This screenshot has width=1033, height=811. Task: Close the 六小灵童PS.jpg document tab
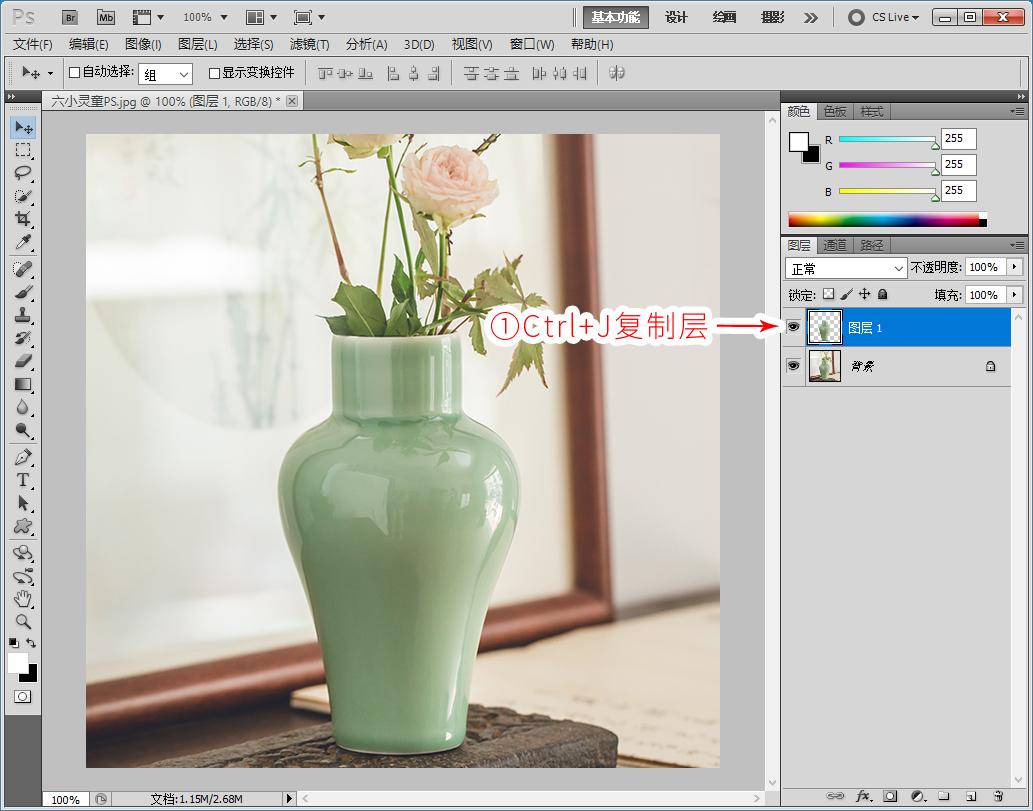point(292,101)
